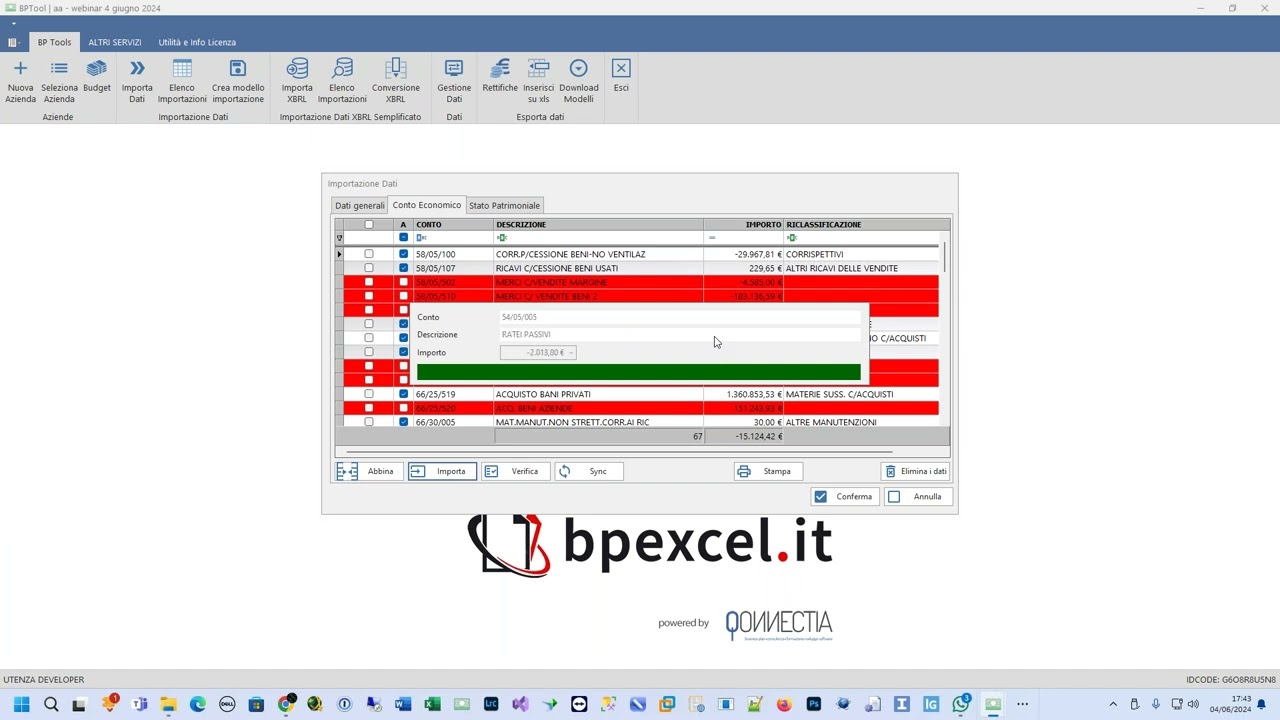
Task: Open Elenco Importazioni in the XBRL group
Action: click(342, 68)
